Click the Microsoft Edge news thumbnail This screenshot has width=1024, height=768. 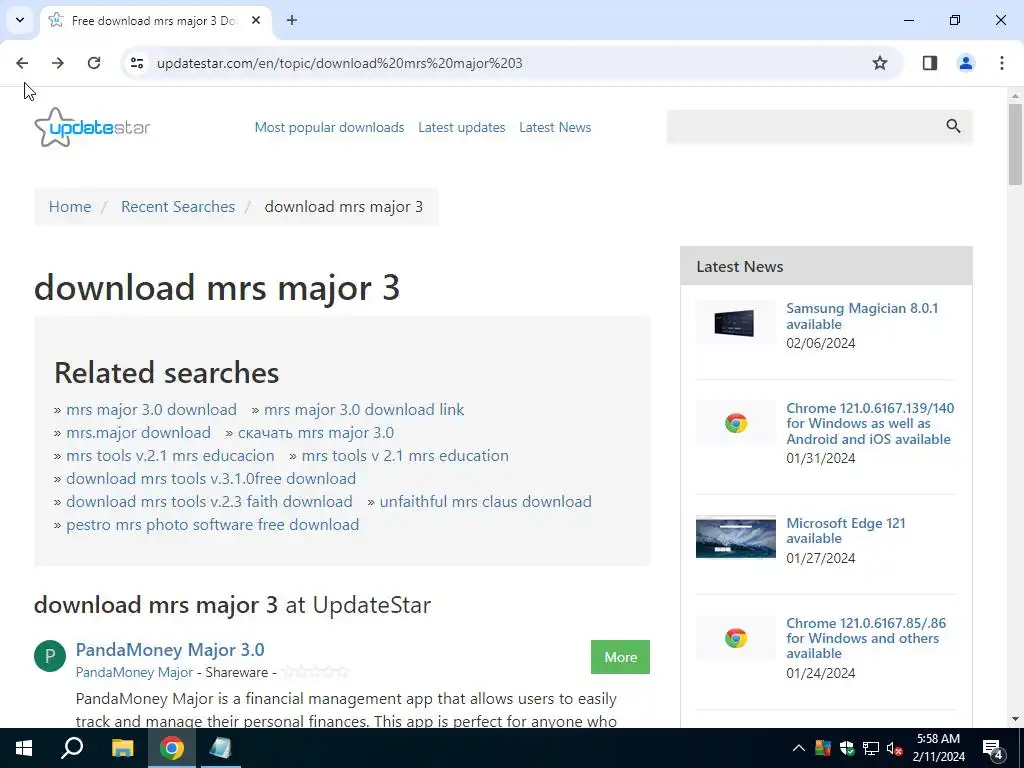point(735,537)
